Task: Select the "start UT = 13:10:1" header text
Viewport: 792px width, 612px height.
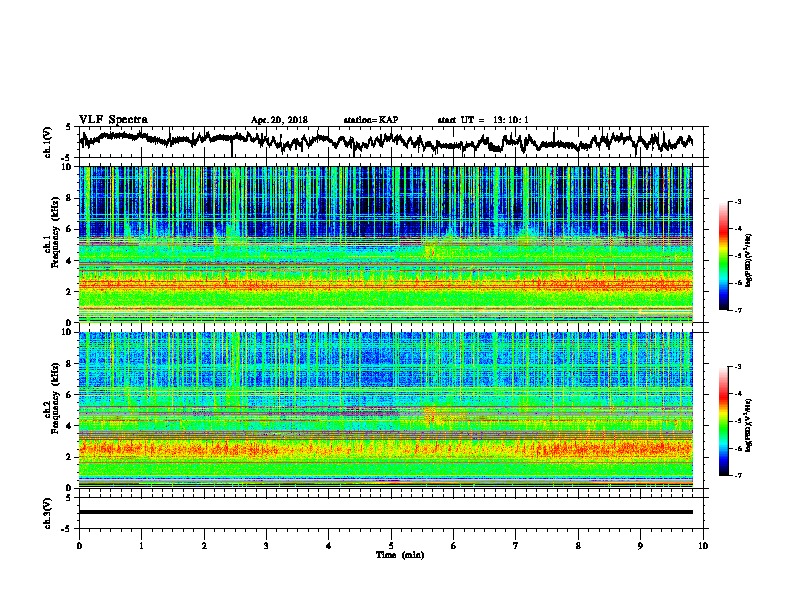Action: pyautogui.click(x=483, y=120)
